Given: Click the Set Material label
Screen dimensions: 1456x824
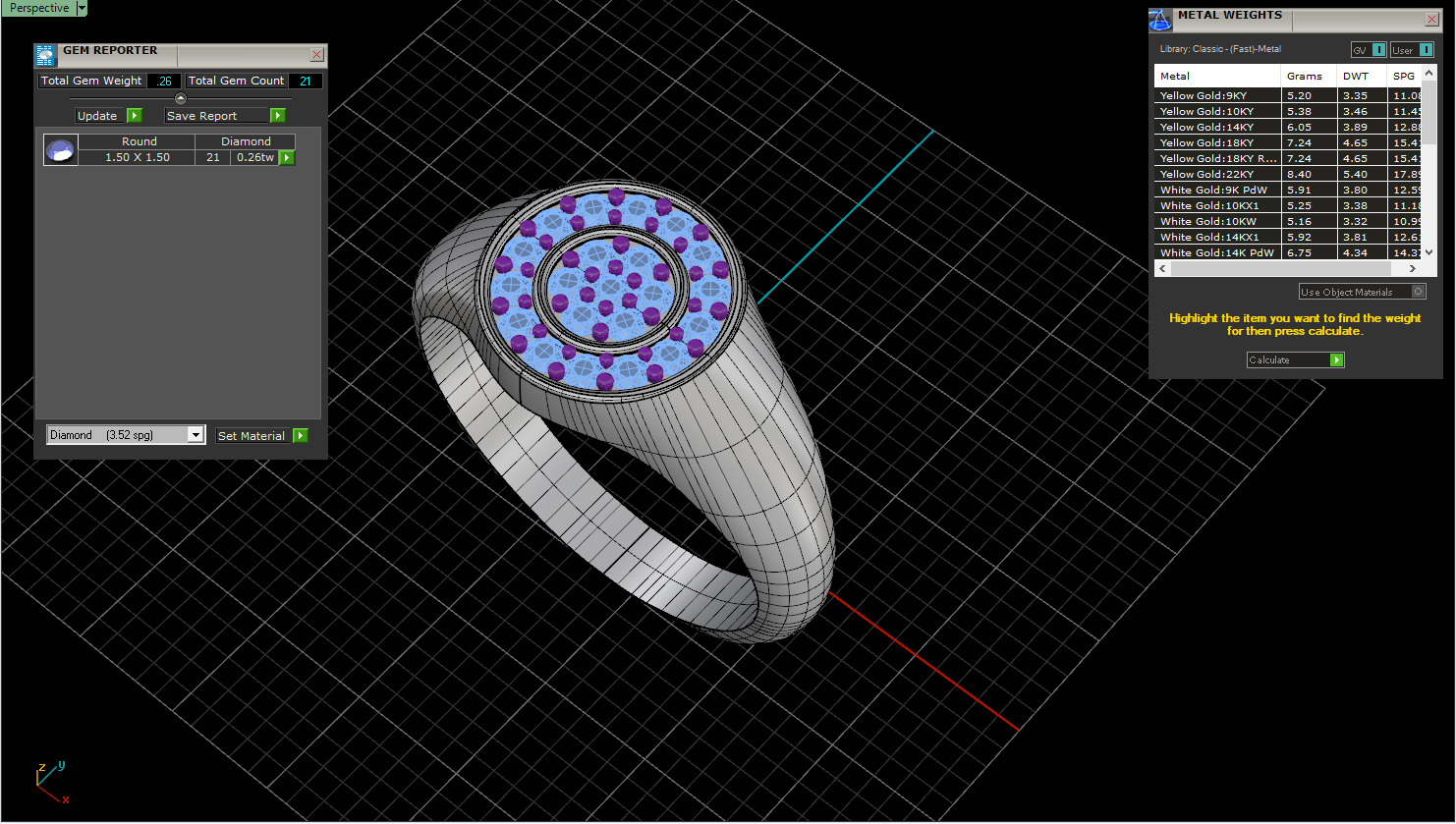Looking at the screenshot, I should 252,436.
